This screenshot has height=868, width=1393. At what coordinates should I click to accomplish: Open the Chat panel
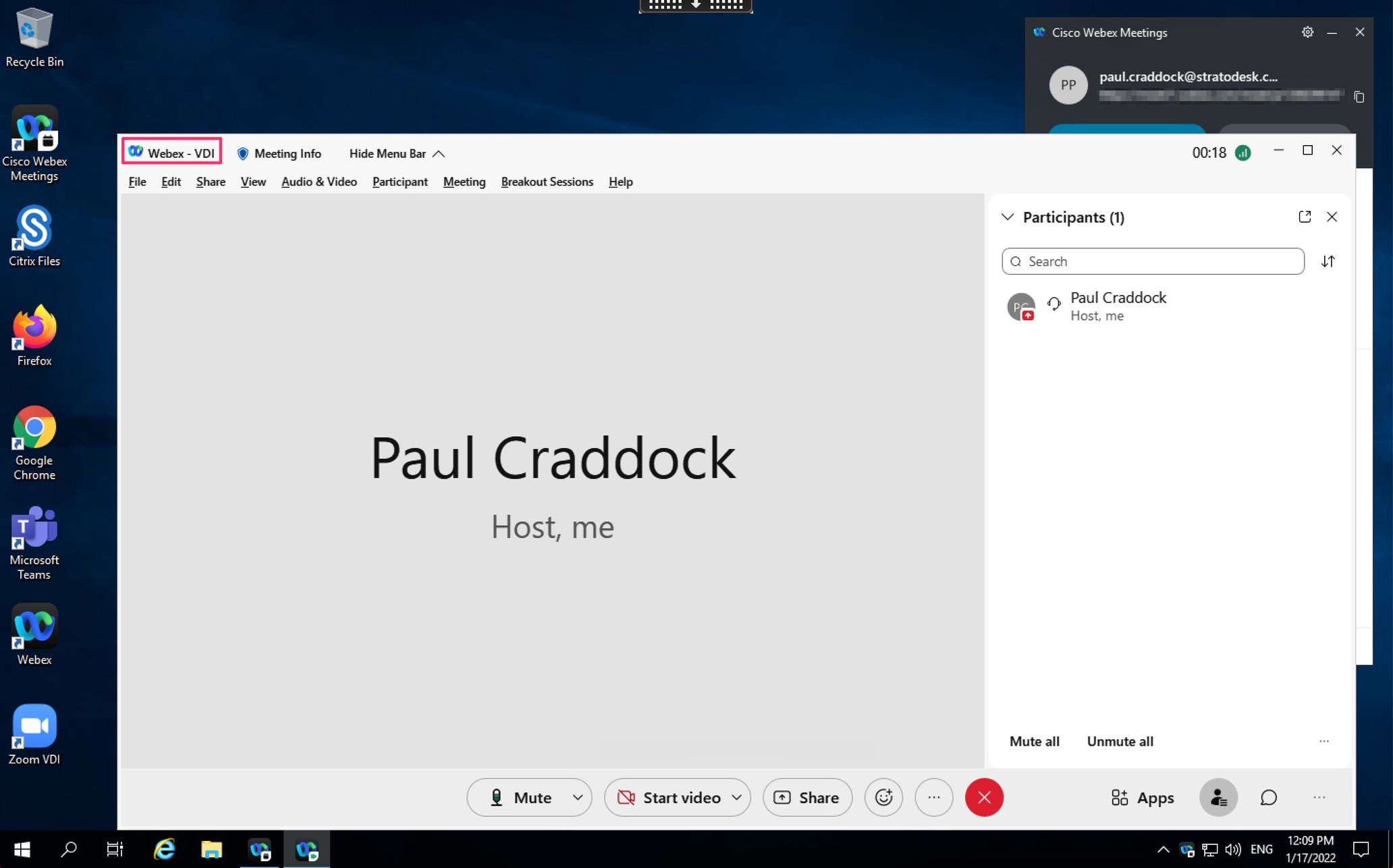point(1267,797)
